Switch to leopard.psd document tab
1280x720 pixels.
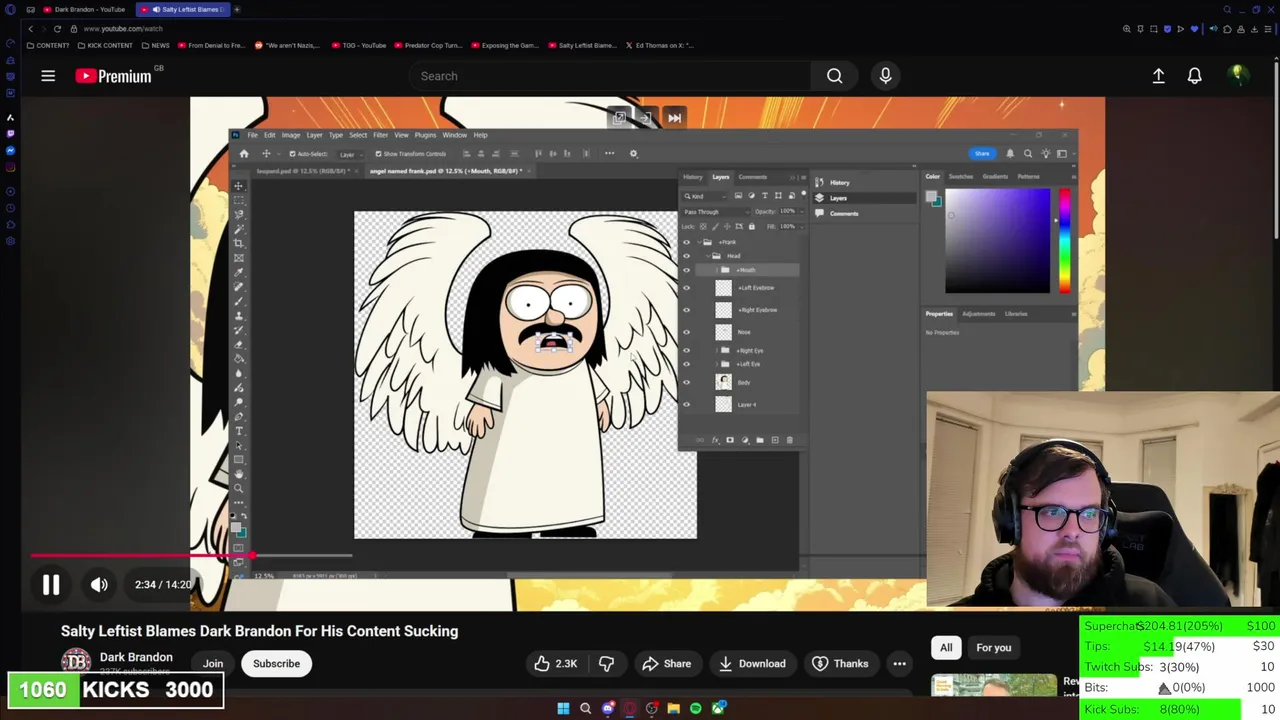click(301, 171)
